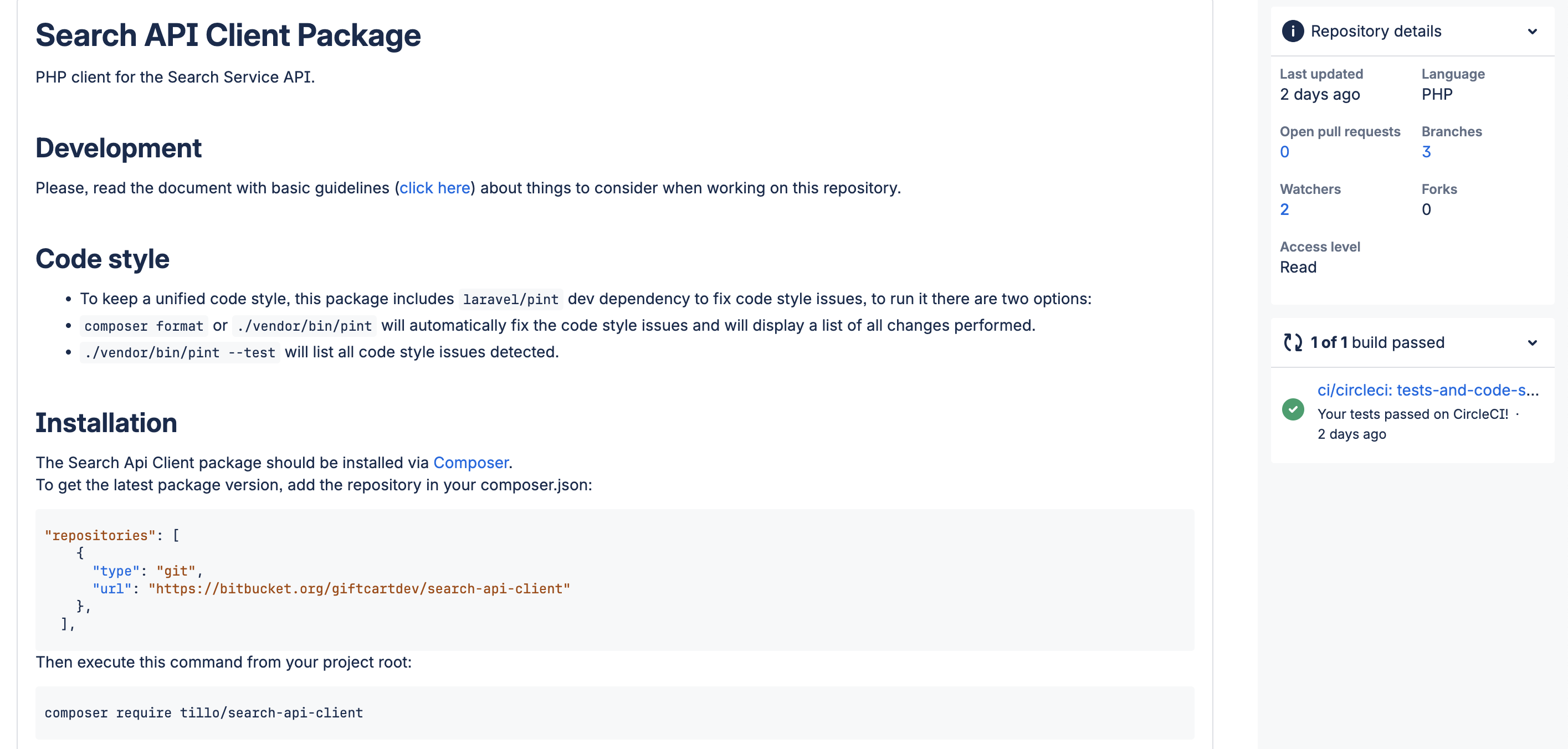This screenshot has width=1568, height=749.
Task: Open the open pull requests count
Action: coord(1284,152)
